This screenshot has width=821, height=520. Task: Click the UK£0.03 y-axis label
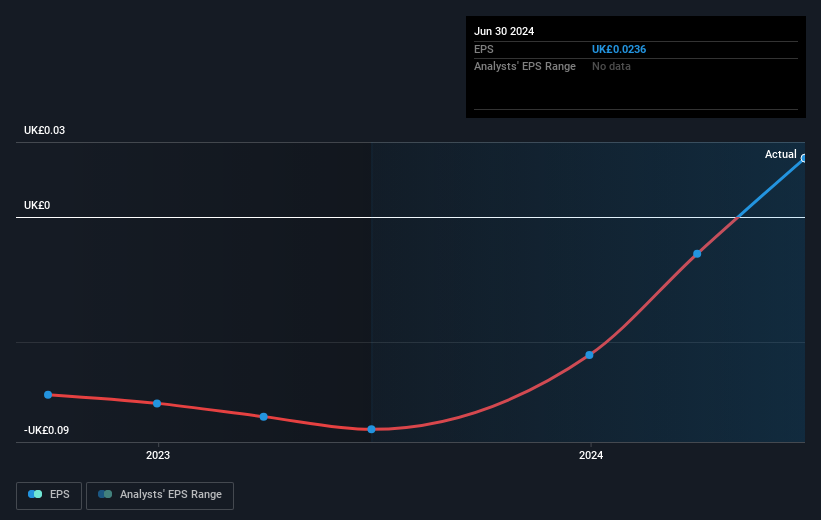(45, 130)
